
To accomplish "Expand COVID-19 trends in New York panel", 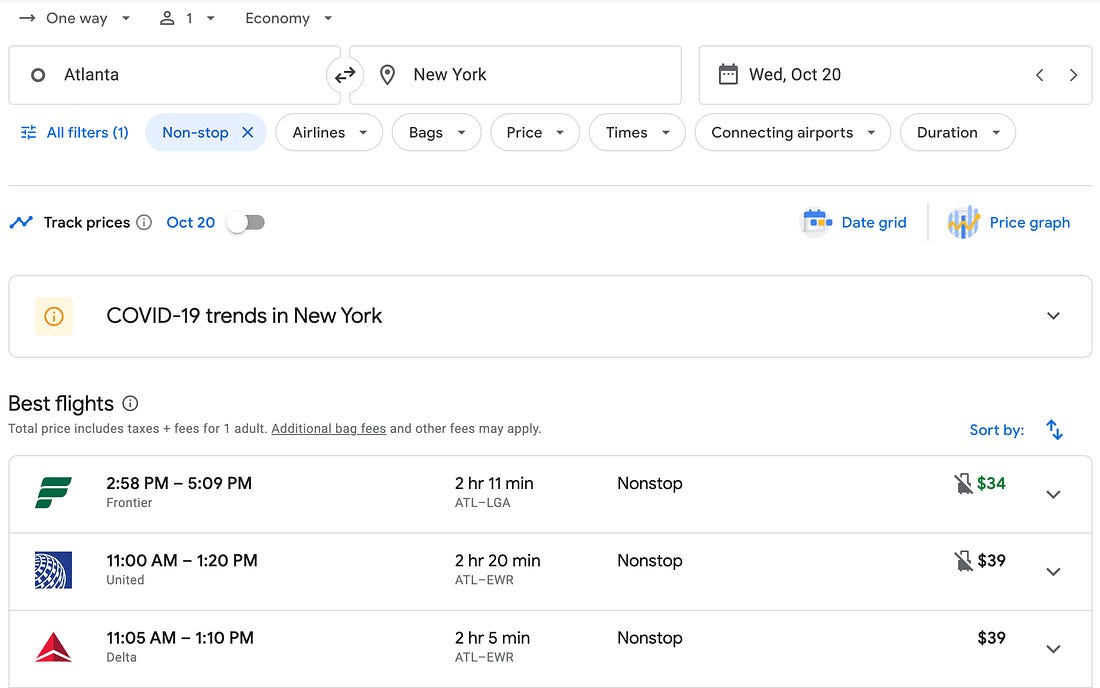I will [x=1053, y=316].
